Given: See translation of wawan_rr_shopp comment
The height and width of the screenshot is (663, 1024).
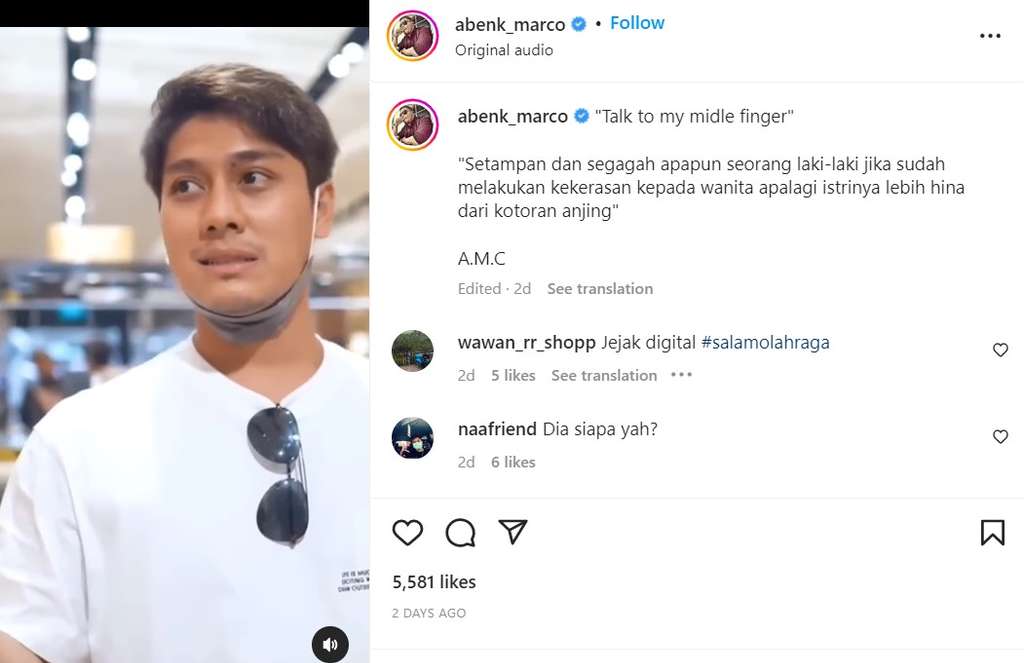Looking at the screenshot, I should click(x=604, y=375).
